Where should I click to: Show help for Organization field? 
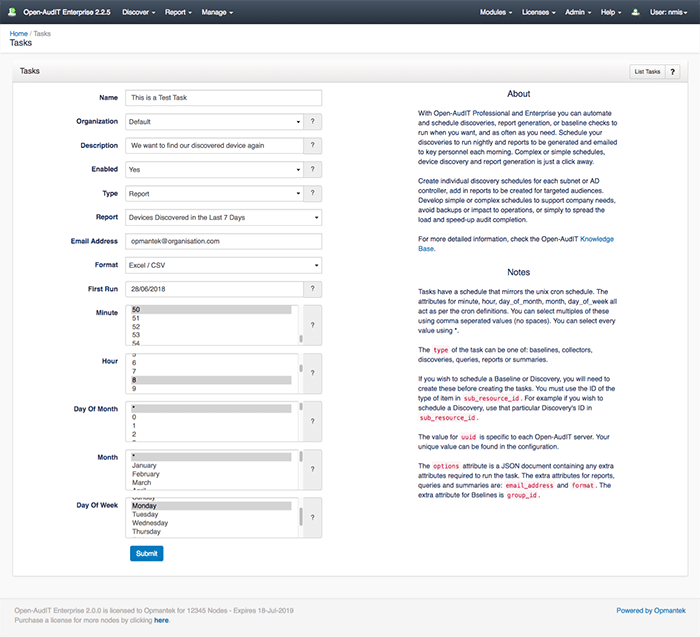(312, 121)
